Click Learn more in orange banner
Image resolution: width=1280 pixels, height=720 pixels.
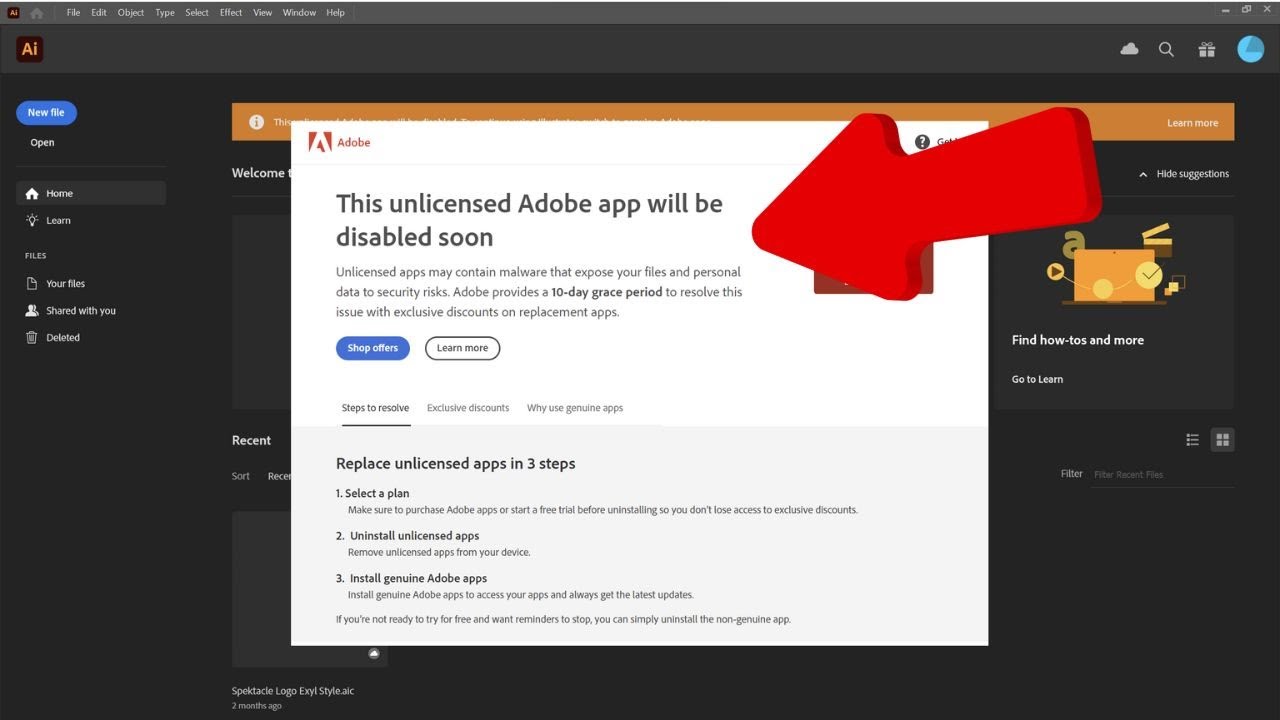[x=1192, y=123]
